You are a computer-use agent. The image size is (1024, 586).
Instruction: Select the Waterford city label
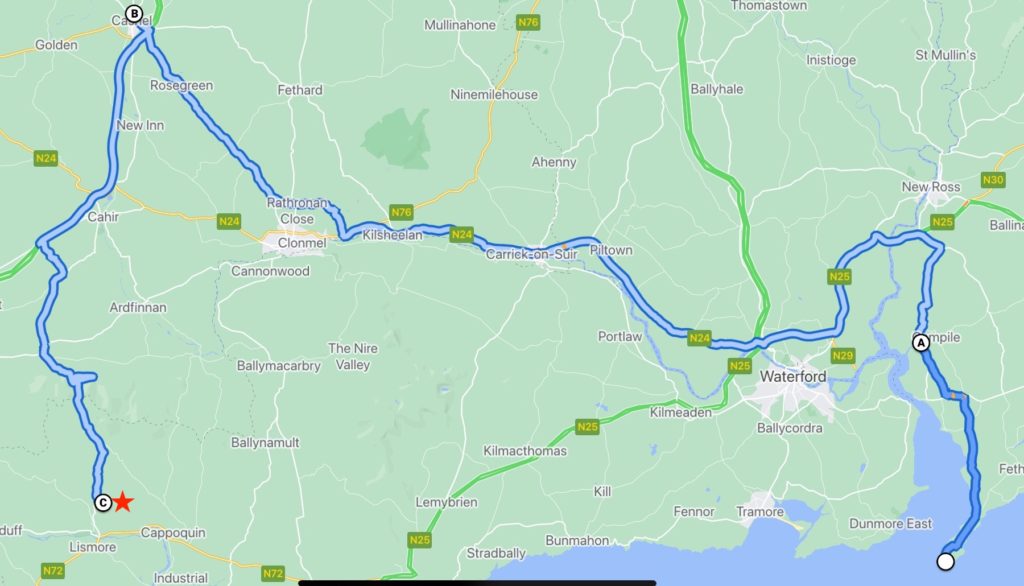pos(793,376)
